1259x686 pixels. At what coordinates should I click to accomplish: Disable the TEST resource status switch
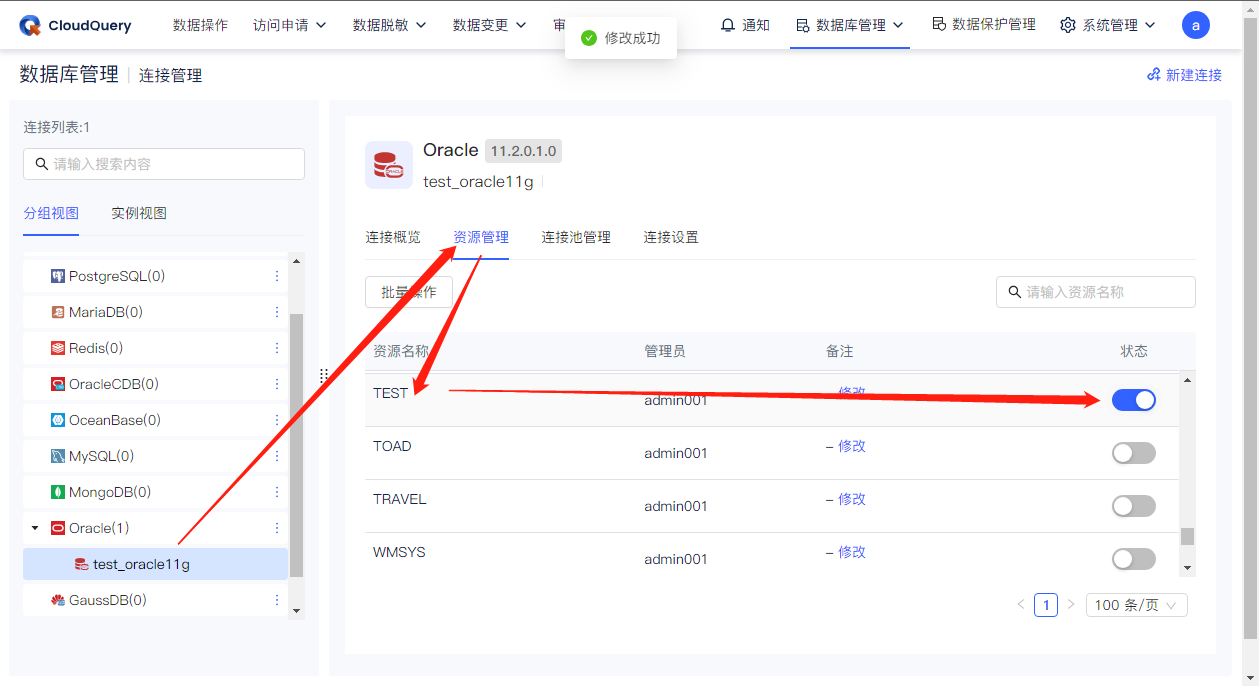point(1134,400)
